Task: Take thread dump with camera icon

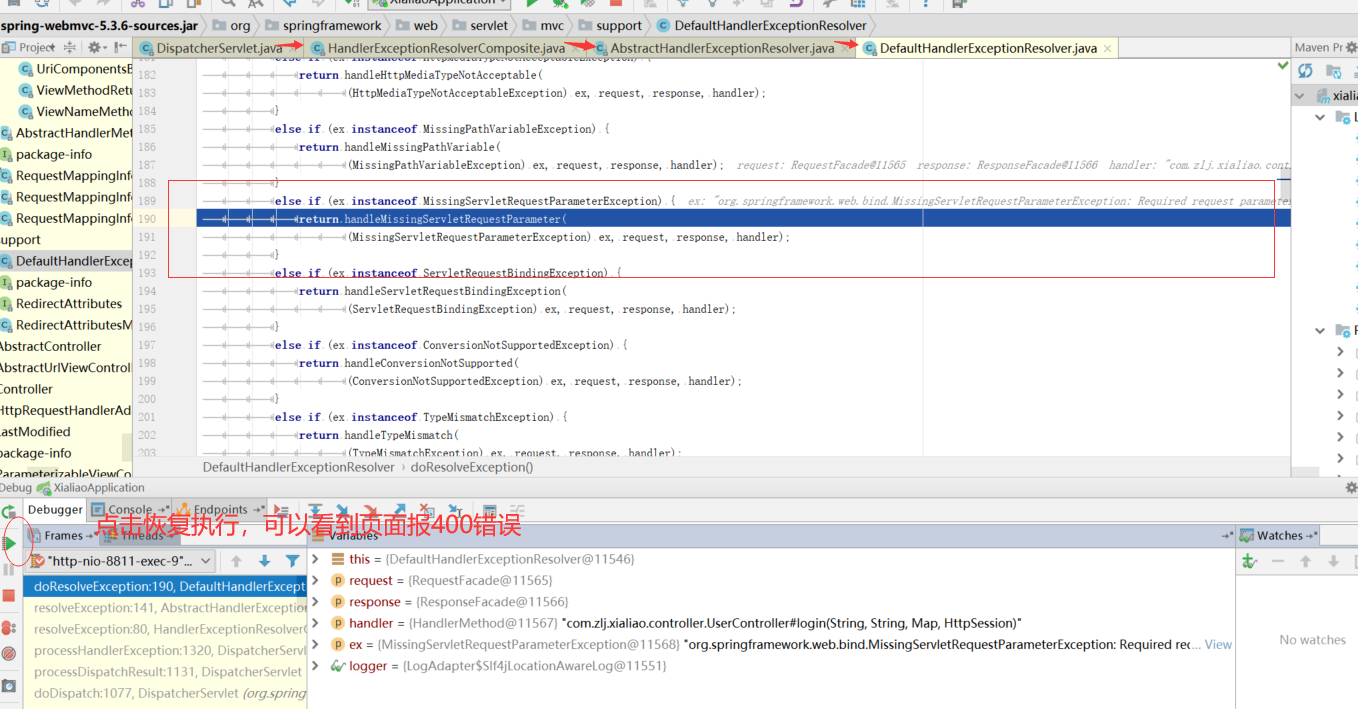Action: point(9,686)
